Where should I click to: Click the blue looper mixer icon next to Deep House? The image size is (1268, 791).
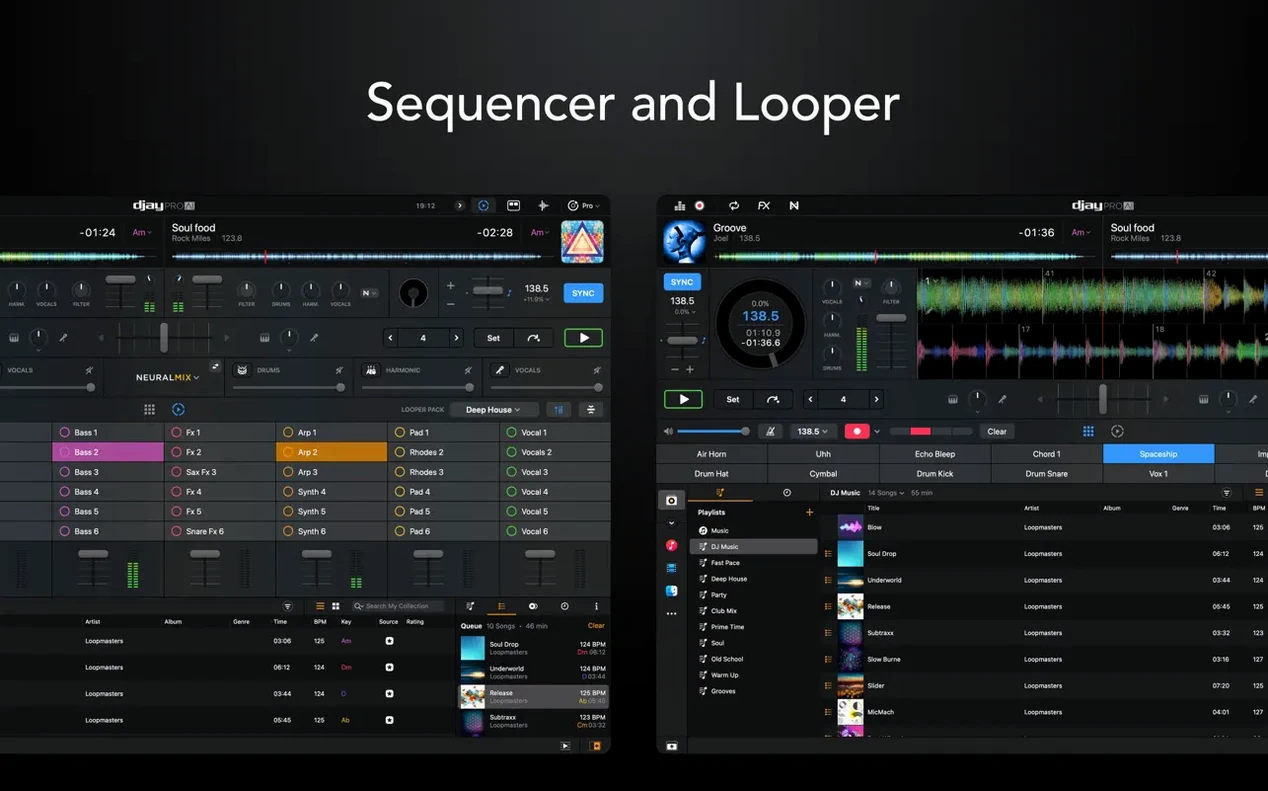pyautogui.click(x=559, y=409)
